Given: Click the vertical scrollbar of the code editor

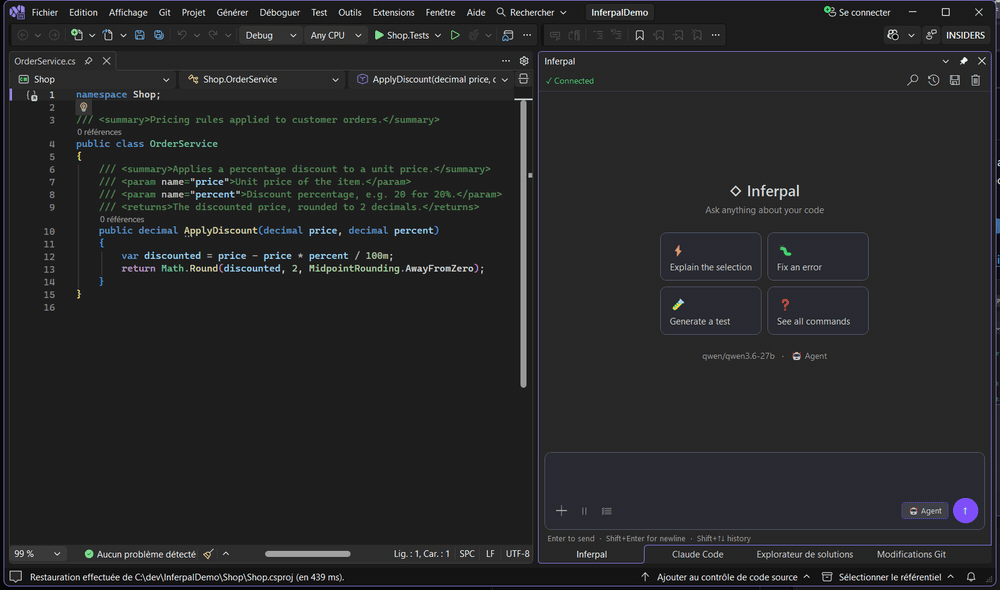Looking at the screenshot, I should tap(523, 244).
